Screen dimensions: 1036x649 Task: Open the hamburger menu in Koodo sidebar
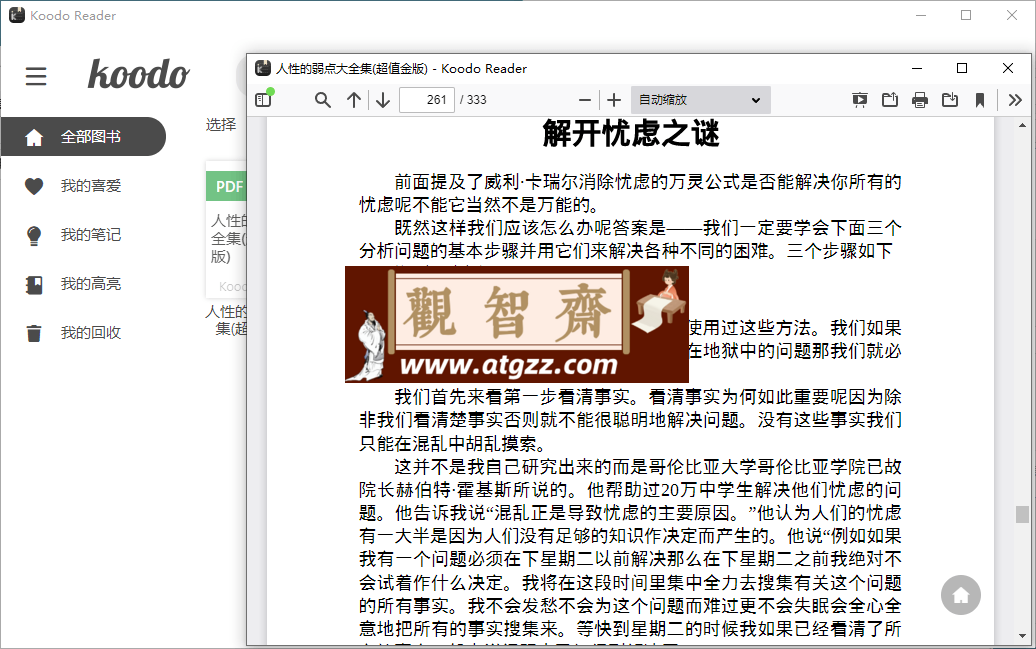(36, 76)
